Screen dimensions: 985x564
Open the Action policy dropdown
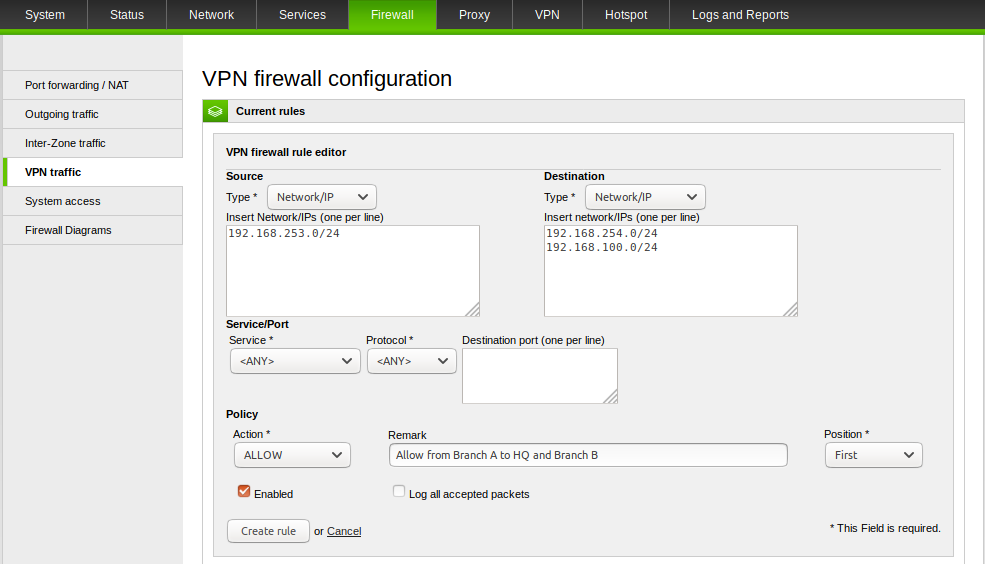pos(291,455)
